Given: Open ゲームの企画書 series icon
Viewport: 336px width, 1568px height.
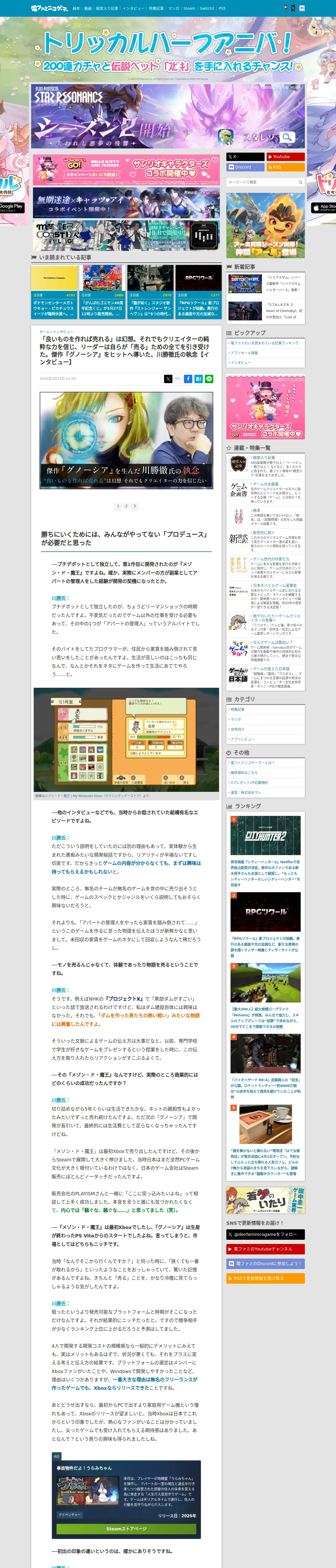Looking at the screenshot, I should pos(238,490).
